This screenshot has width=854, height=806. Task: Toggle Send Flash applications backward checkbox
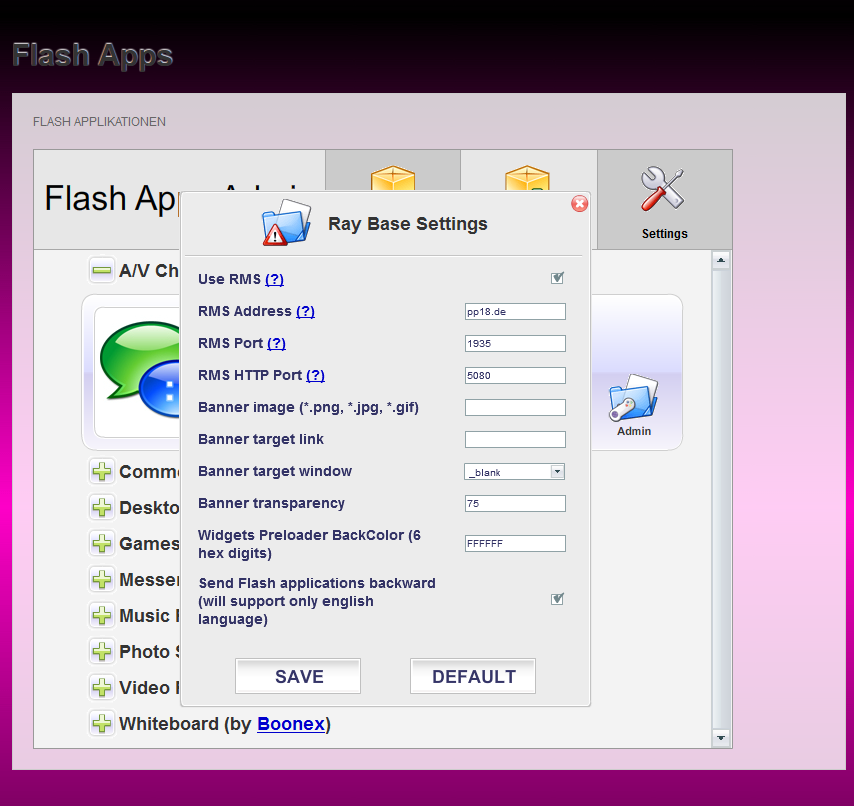coord(557,599)
